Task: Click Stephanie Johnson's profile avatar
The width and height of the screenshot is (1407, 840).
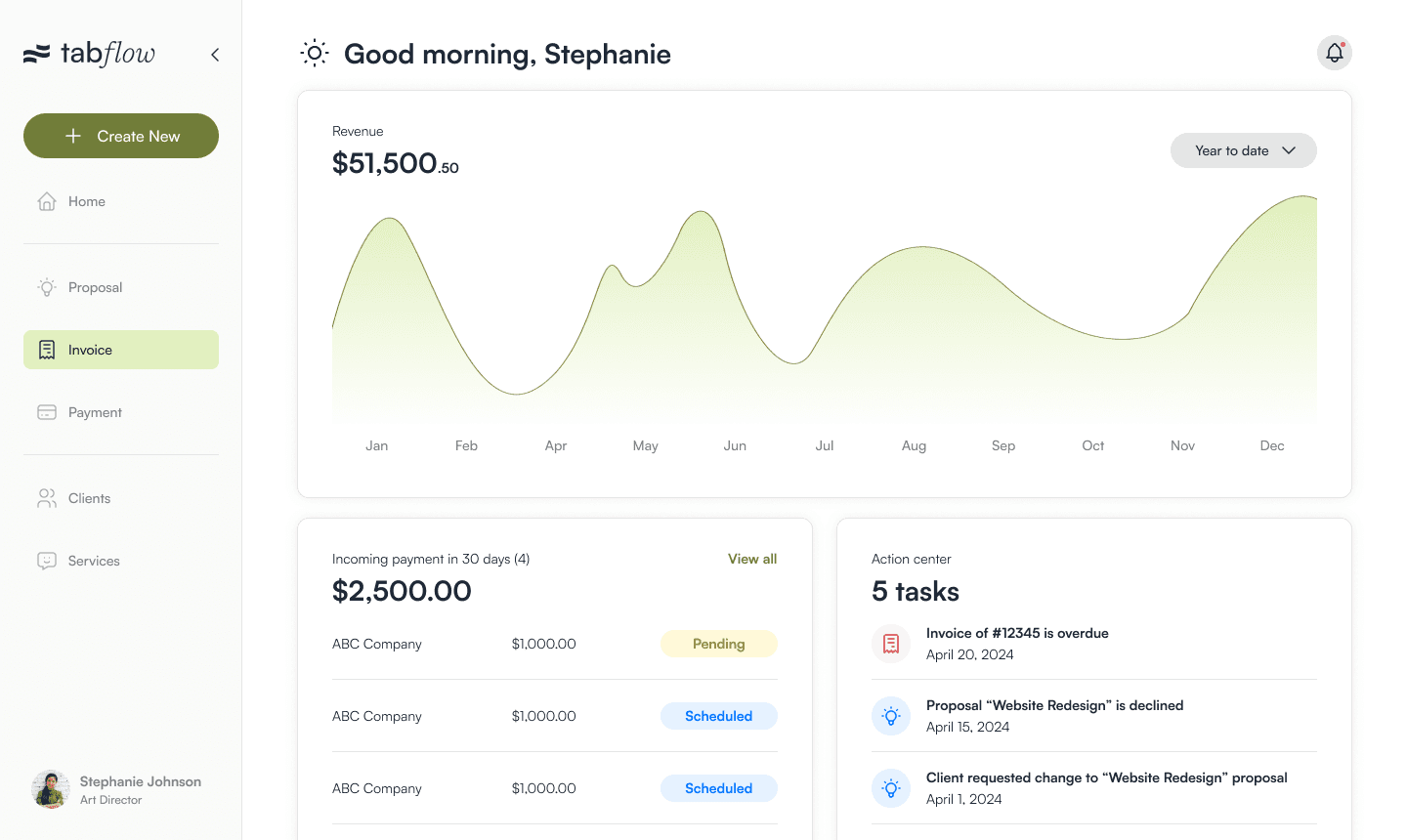Action: [x=51, y=789]
